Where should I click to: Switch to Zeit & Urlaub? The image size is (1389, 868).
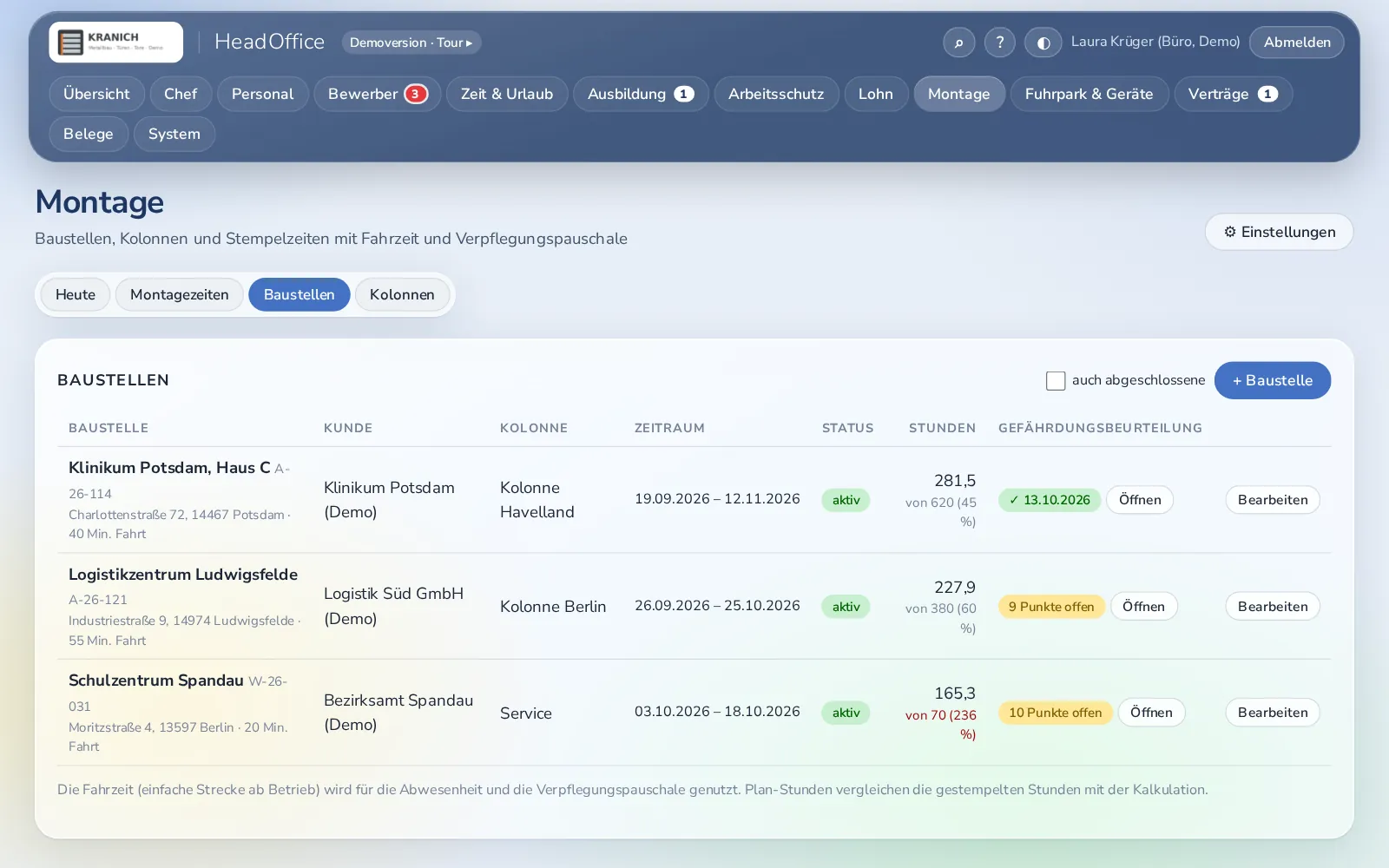pos(507,94)
